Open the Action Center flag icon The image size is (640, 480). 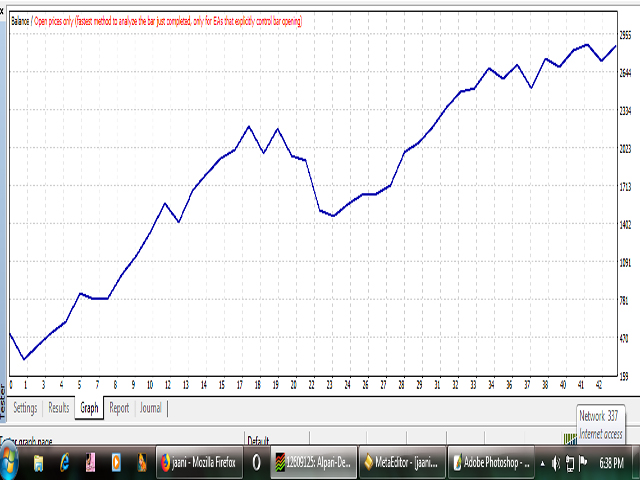584,462
